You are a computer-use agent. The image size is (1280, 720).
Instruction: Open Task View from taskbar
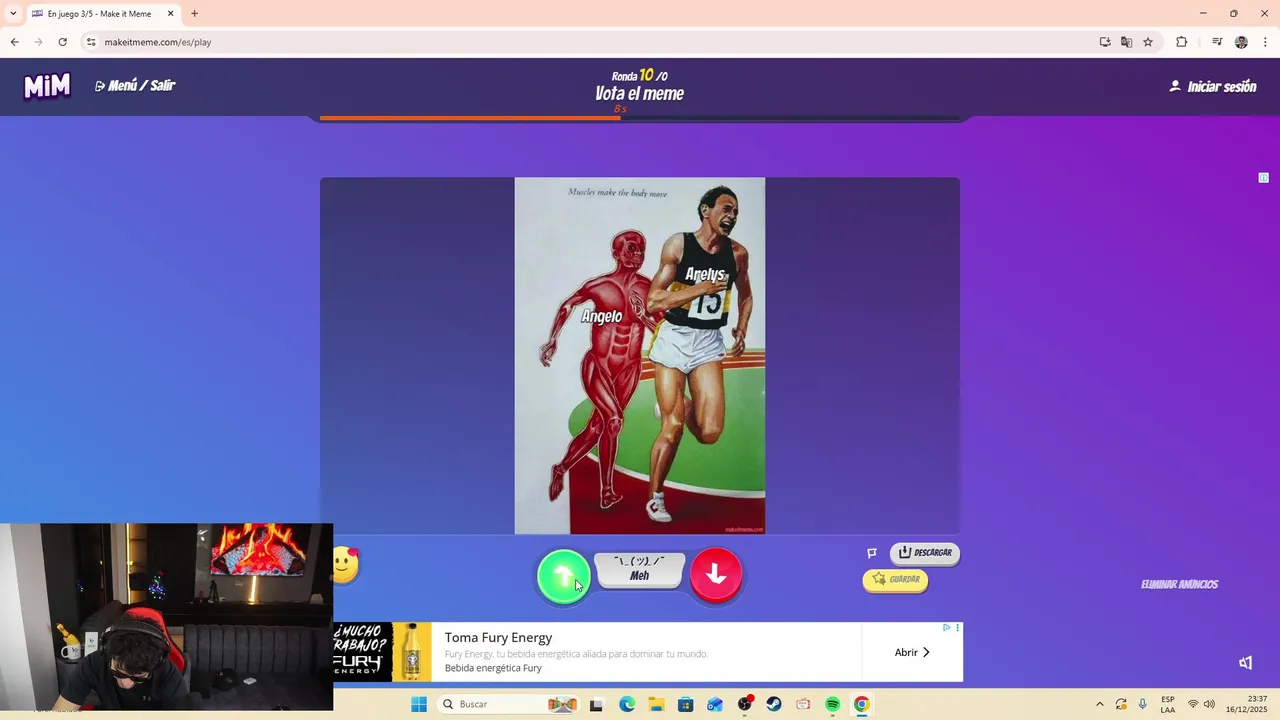pos(597,705)
